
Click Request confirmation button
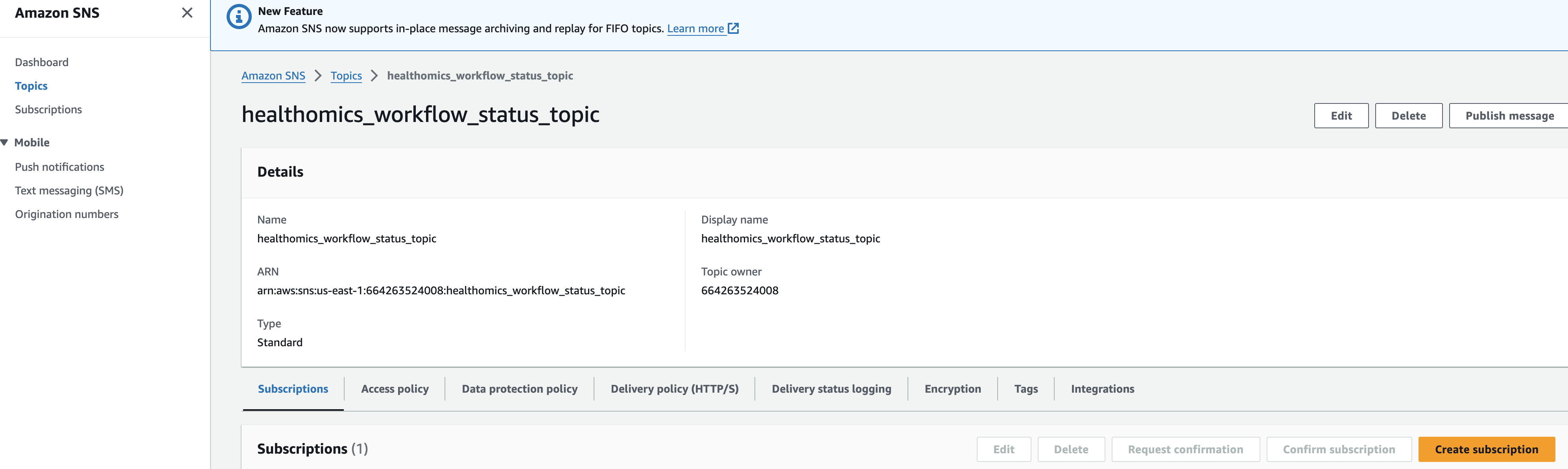tap(1185, 449)
